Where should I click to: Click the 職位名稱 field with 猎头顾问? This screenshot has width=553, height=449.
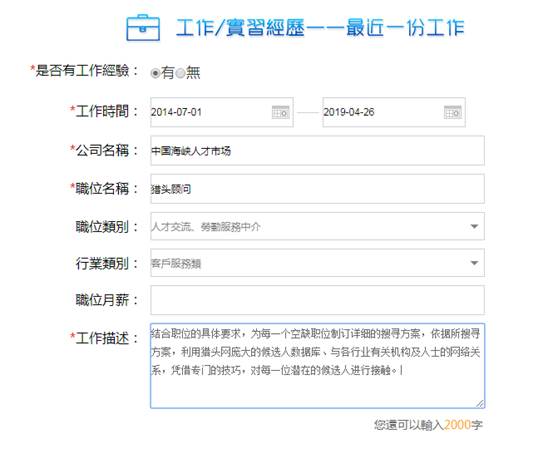click(x=317, y=189)
